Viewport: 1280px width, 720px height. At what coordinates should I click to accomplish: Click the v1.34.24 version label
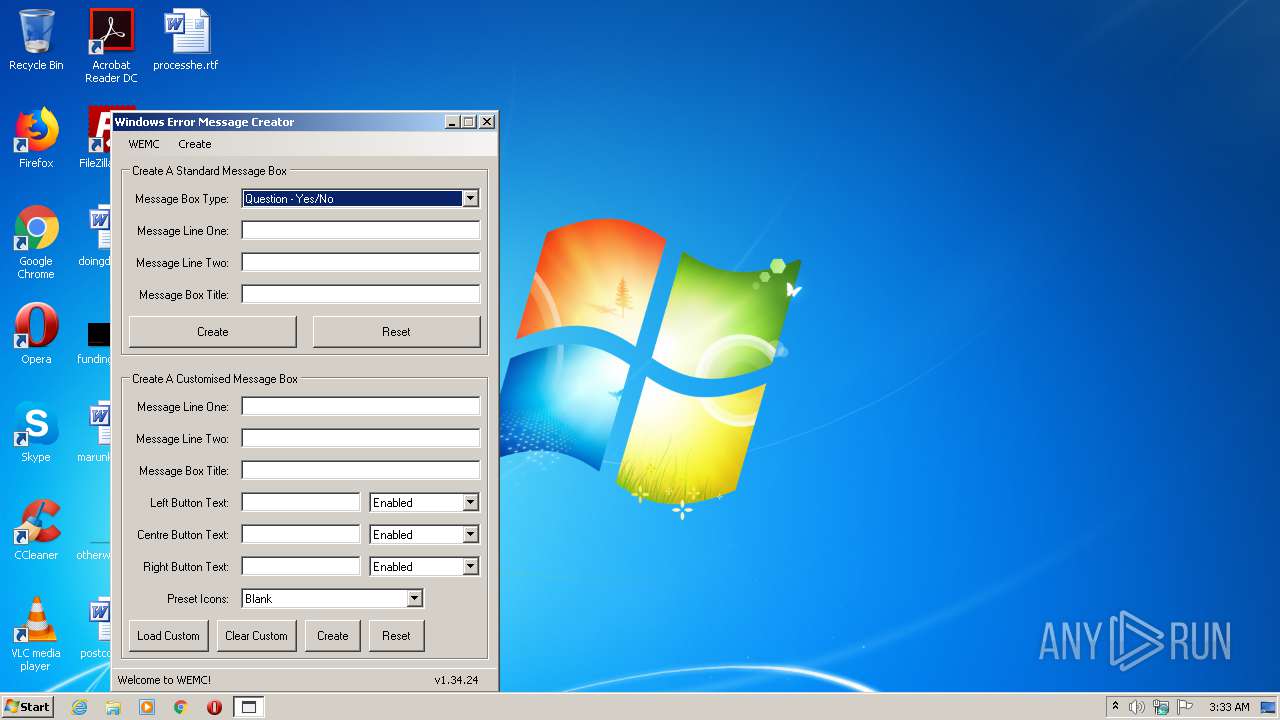pyautogui.click(x=456, y=680)
